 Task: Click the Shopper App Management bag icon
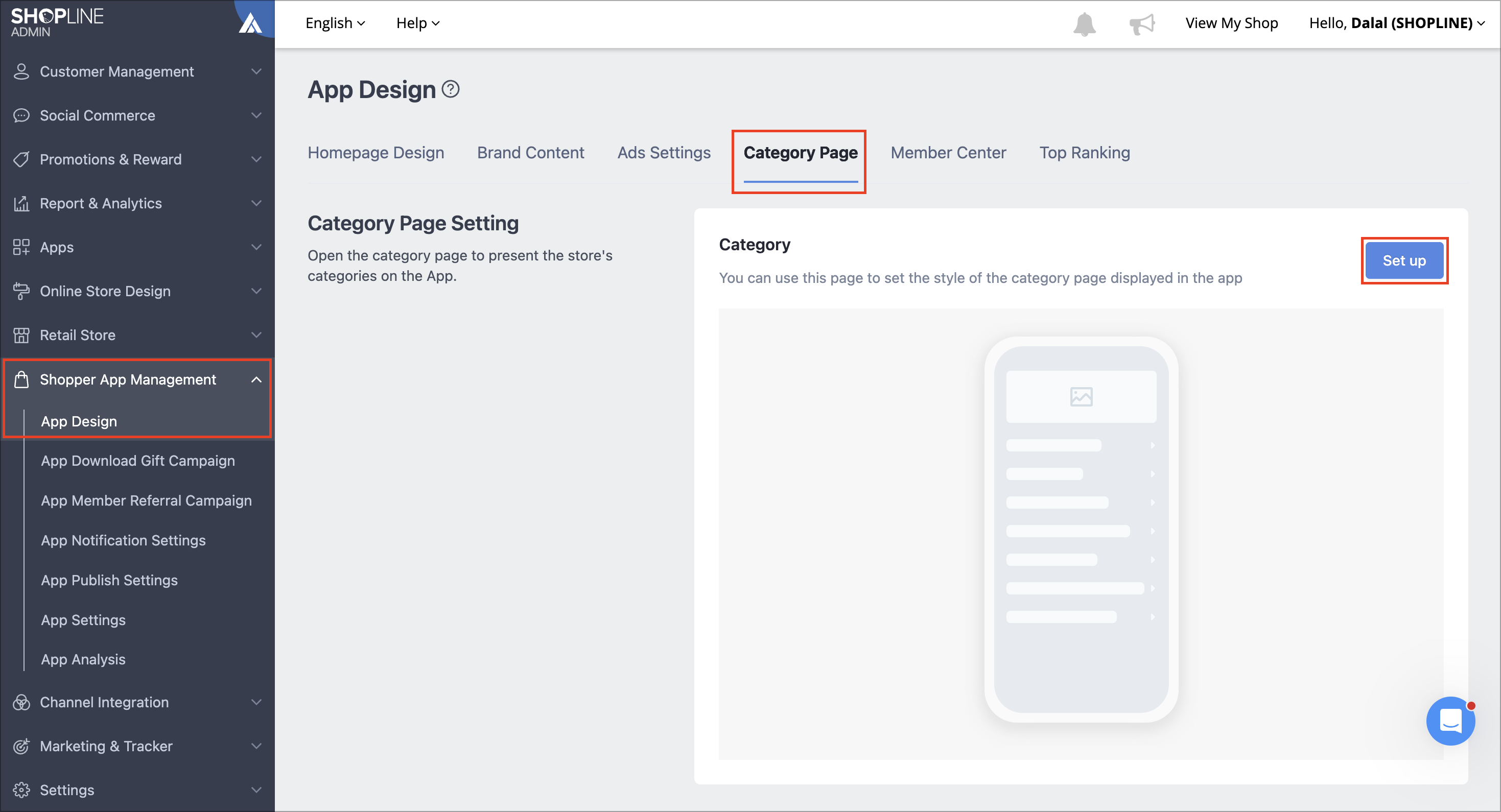point(21,379)
